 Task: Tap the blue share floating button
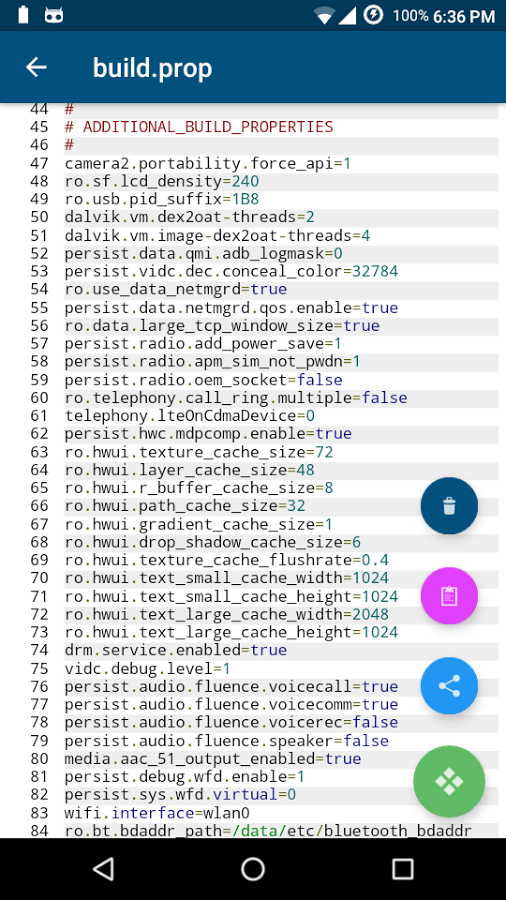click(x=449, y=685)
